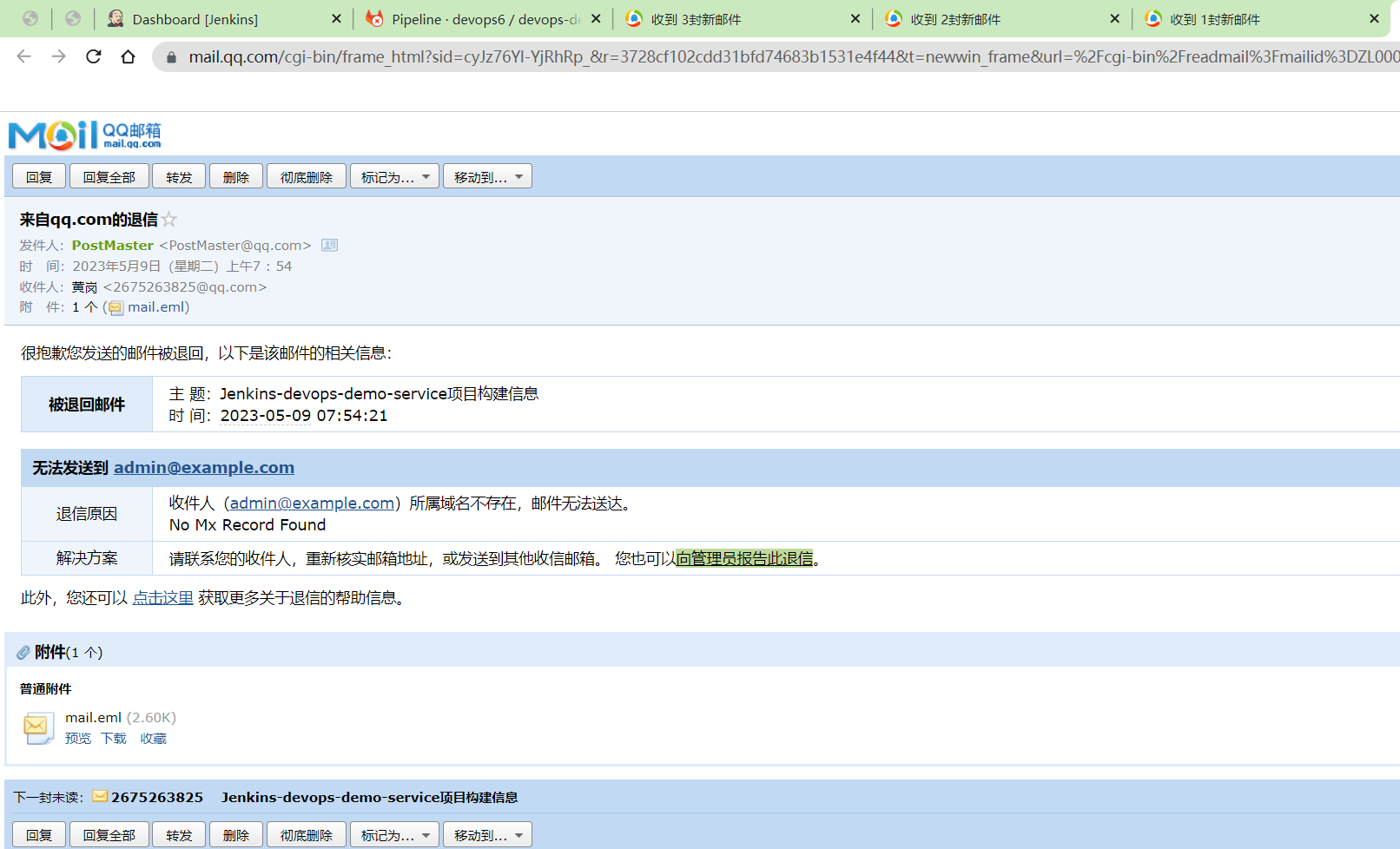Click the bottom 转发 button
The image size is (1400, 849).
click(179, 834)
